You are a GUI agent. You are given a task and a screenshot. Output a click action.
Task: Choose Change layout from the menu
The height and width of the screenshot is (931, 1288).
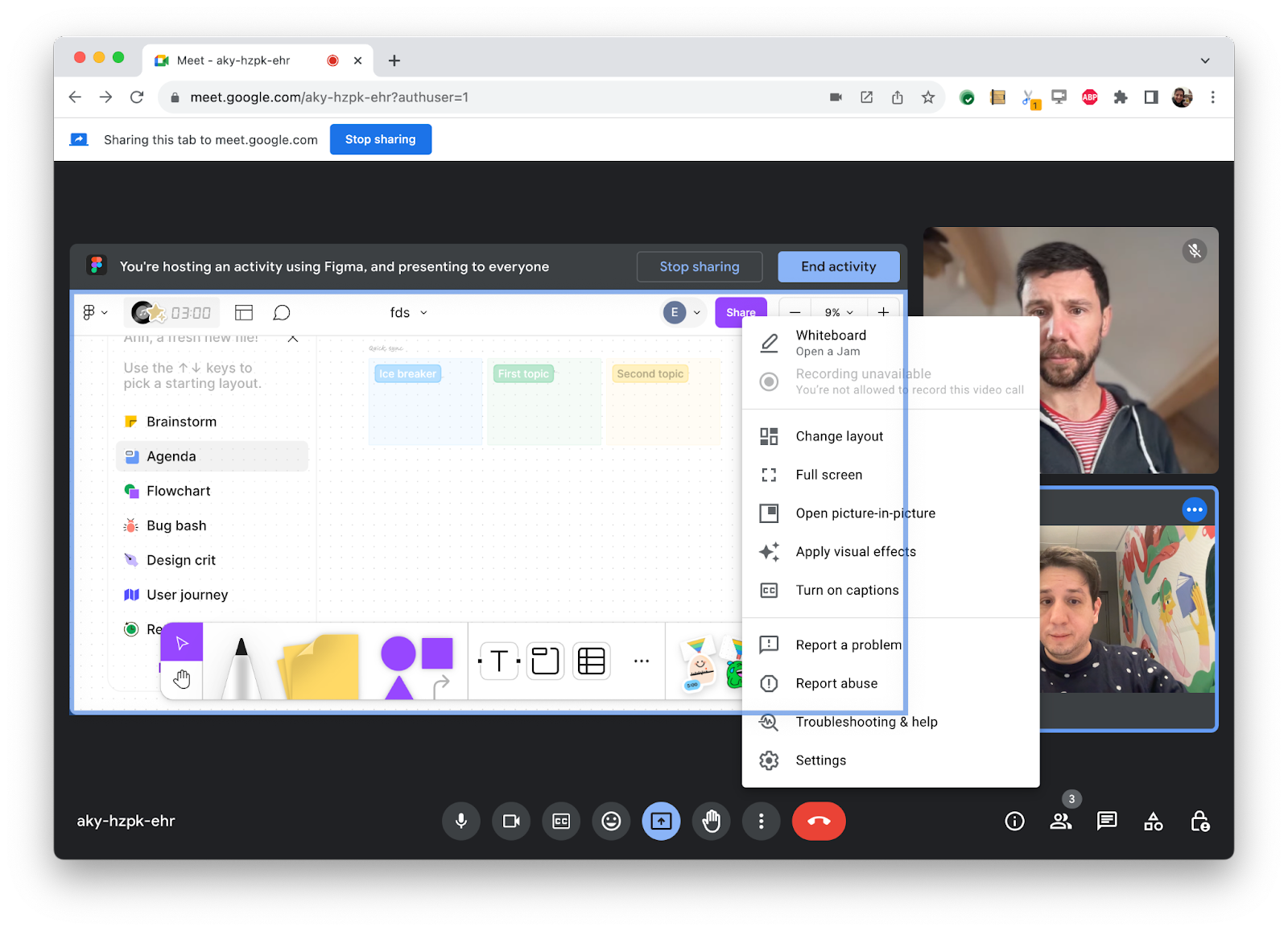pyautogui.click(x=838, y=435)
